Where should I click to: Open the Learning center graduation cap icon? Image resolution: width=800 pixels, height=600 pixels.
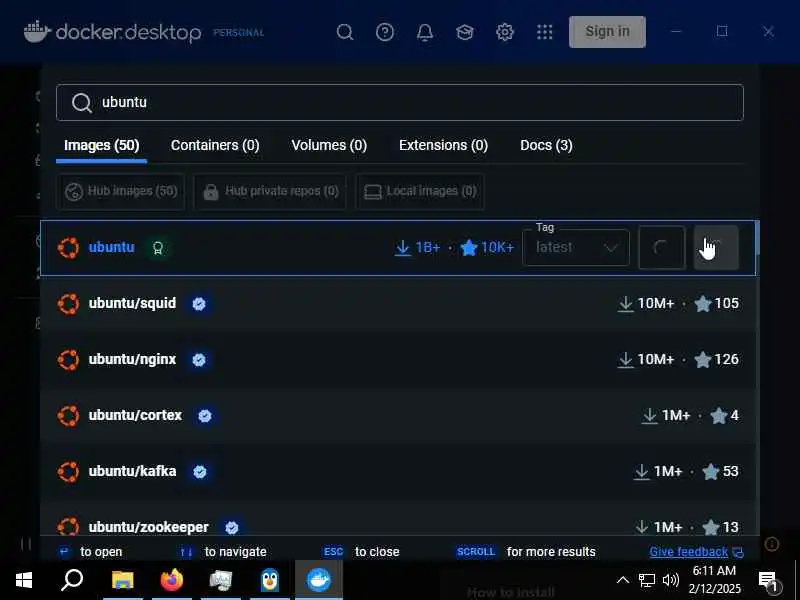[x=464, y=32]
